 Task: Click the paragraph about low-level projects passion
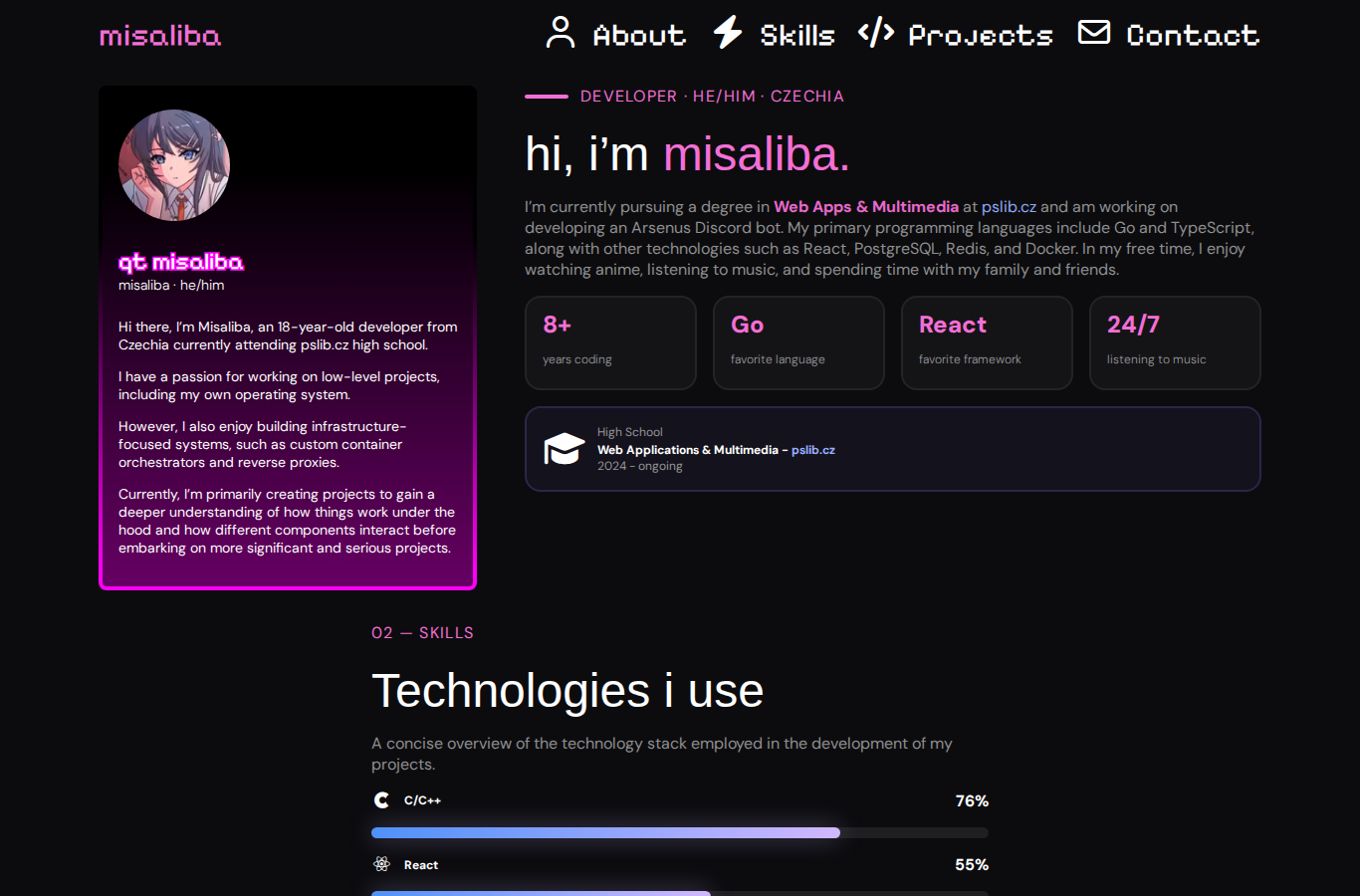(279, 385)
